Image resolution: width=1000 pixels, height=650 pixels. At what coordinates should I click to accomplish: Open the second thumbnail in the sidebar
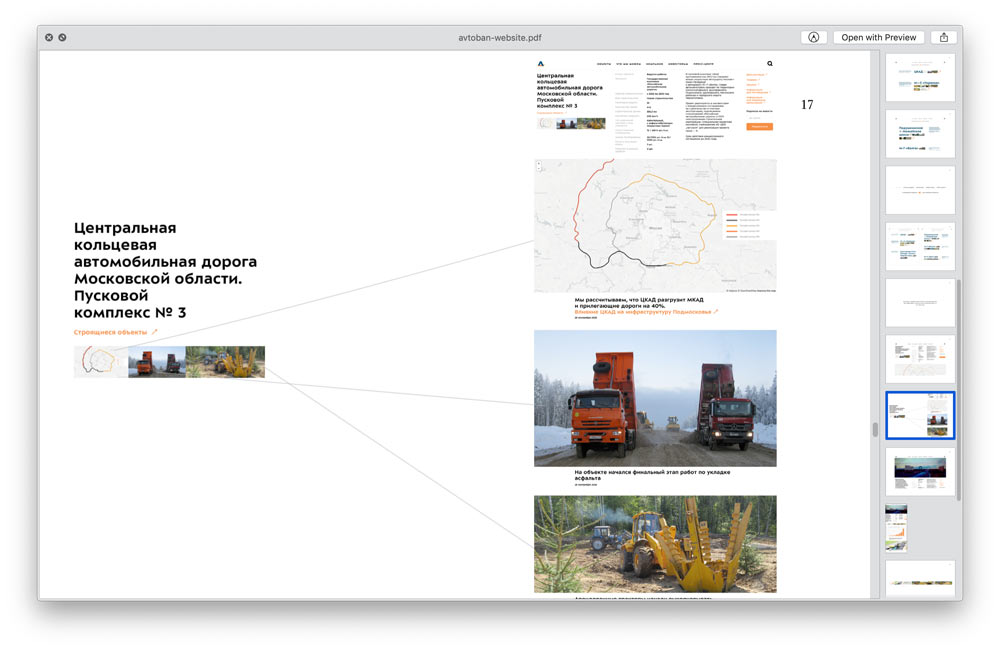[x=920, y=133]
